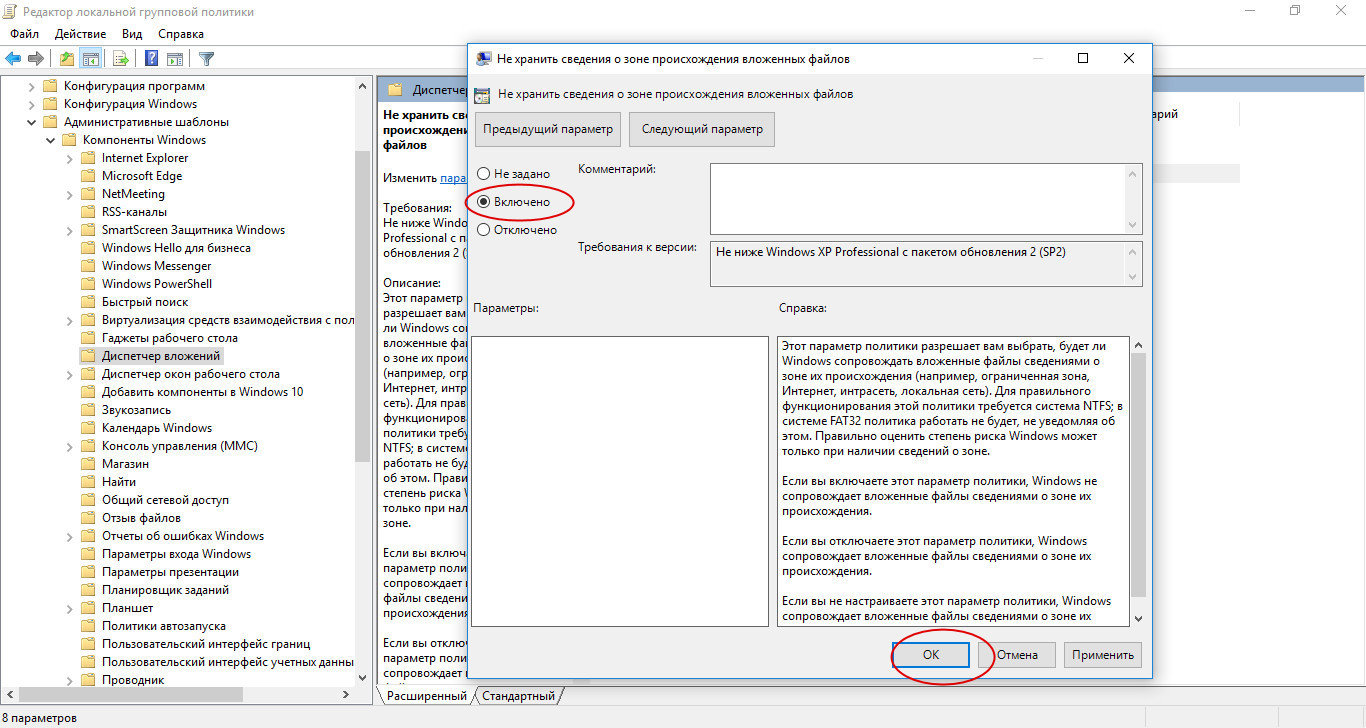The height and width of the screenshot is (728, 1366).
Task: Expand the Диспетчер окон рабочего стола folder
Action: pos(69,374)
